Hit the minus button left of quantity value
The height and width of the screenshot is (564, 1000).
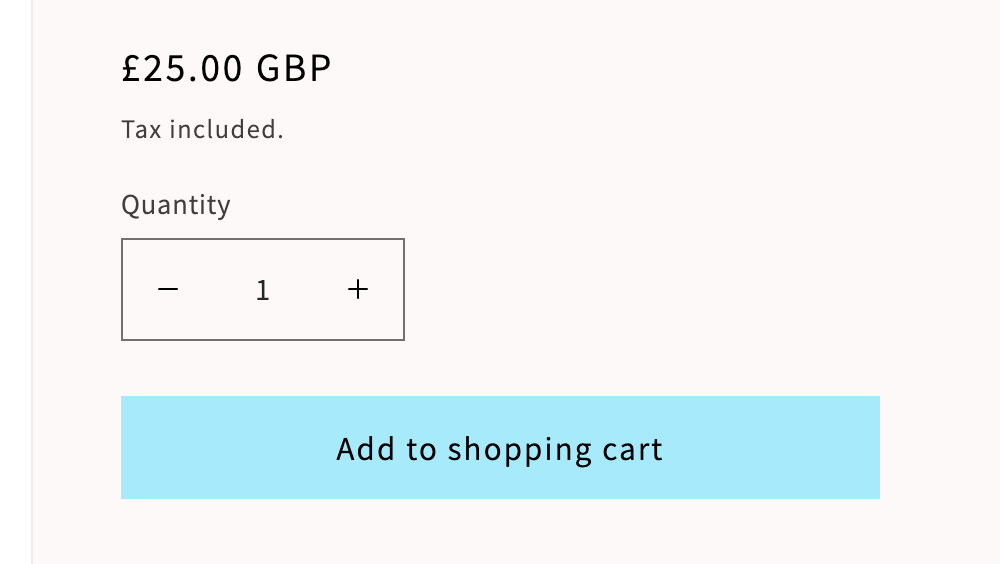pyautogui.click(x=168, y=290)
